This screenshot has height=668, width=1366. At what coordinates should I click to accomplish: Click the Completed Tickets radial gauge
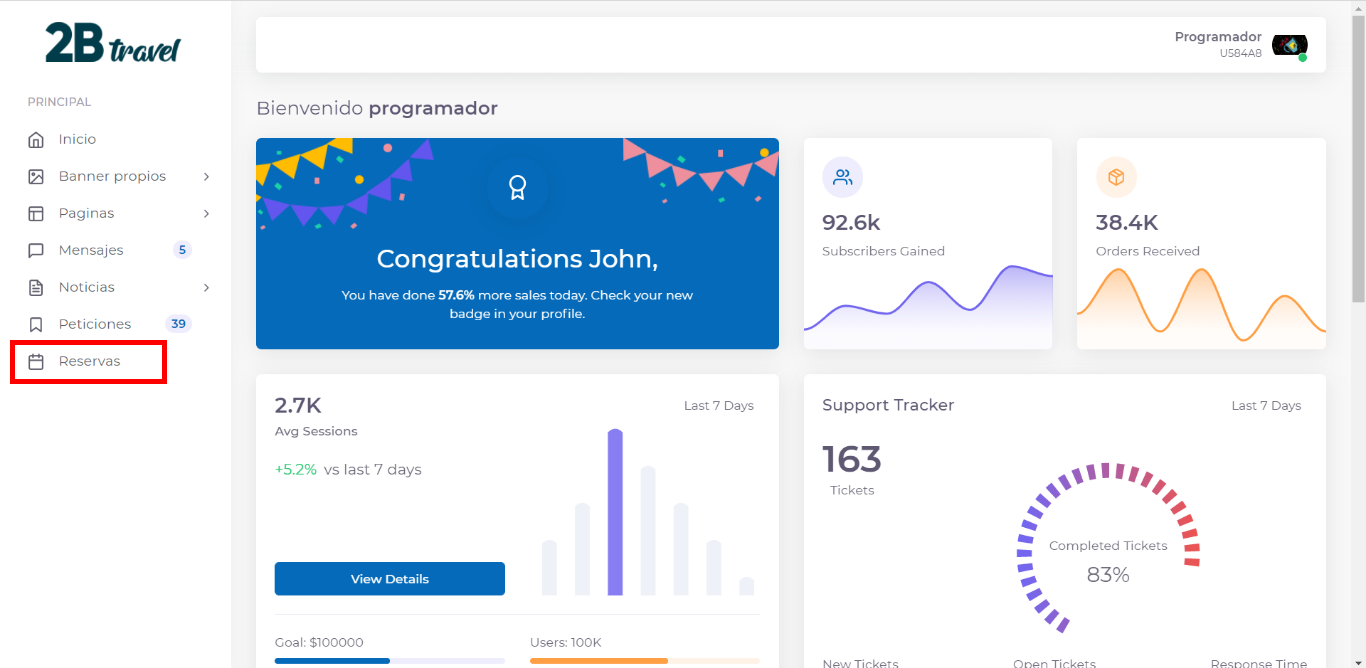point(1108,547)
